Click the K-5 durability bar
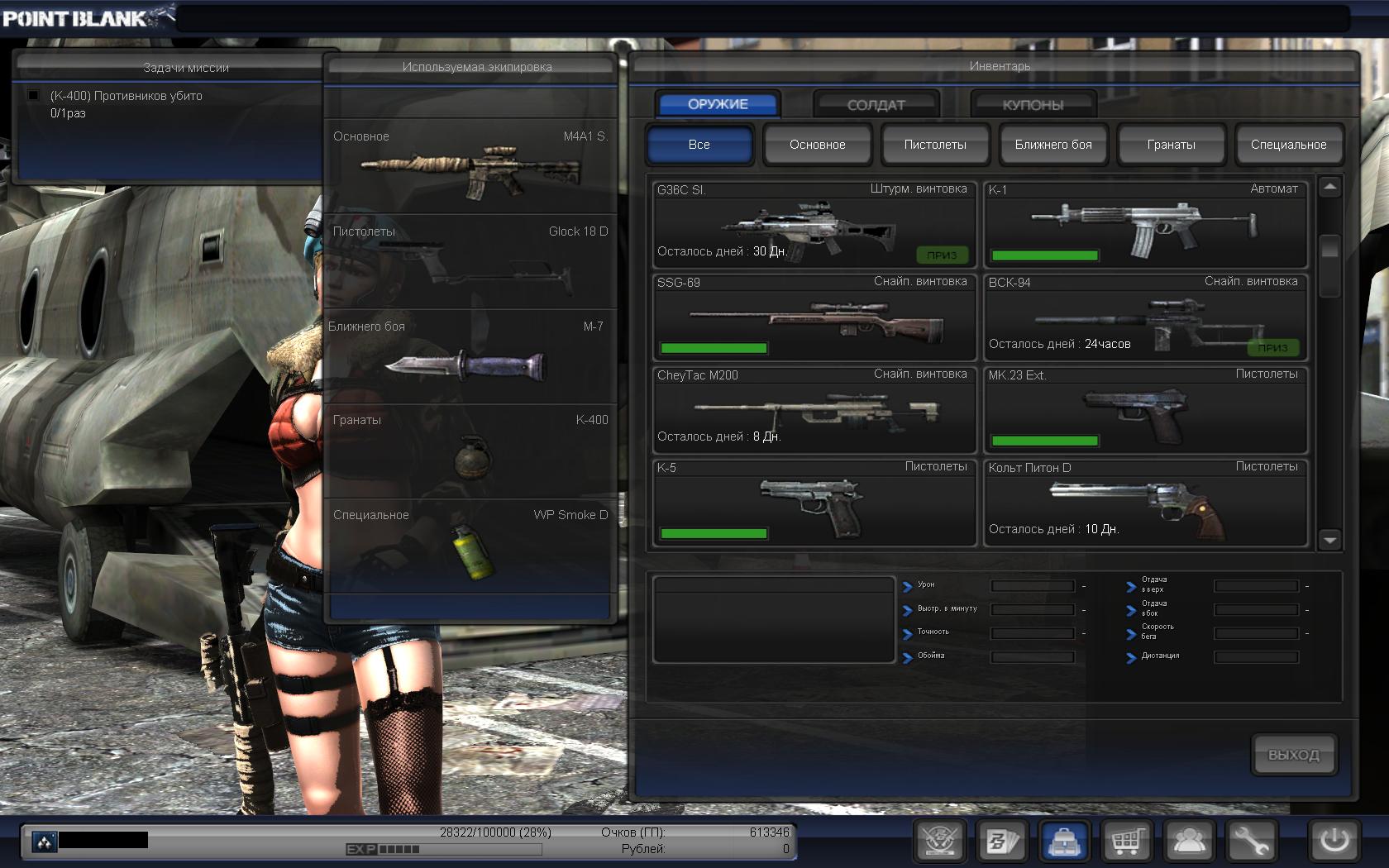 [x=714, y=534]
